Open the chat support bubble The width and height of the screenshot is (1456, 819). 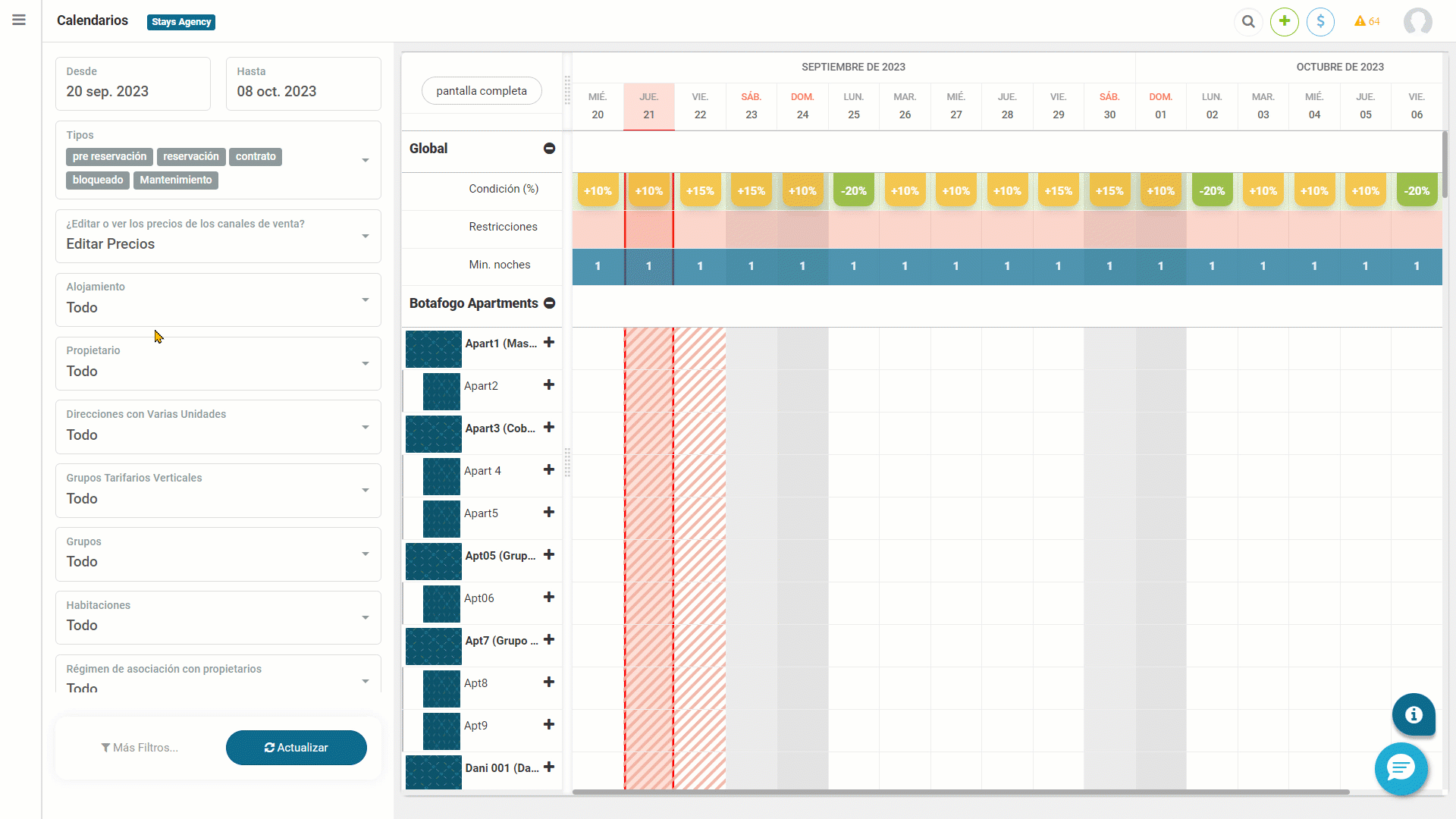tap(1401, 769)
